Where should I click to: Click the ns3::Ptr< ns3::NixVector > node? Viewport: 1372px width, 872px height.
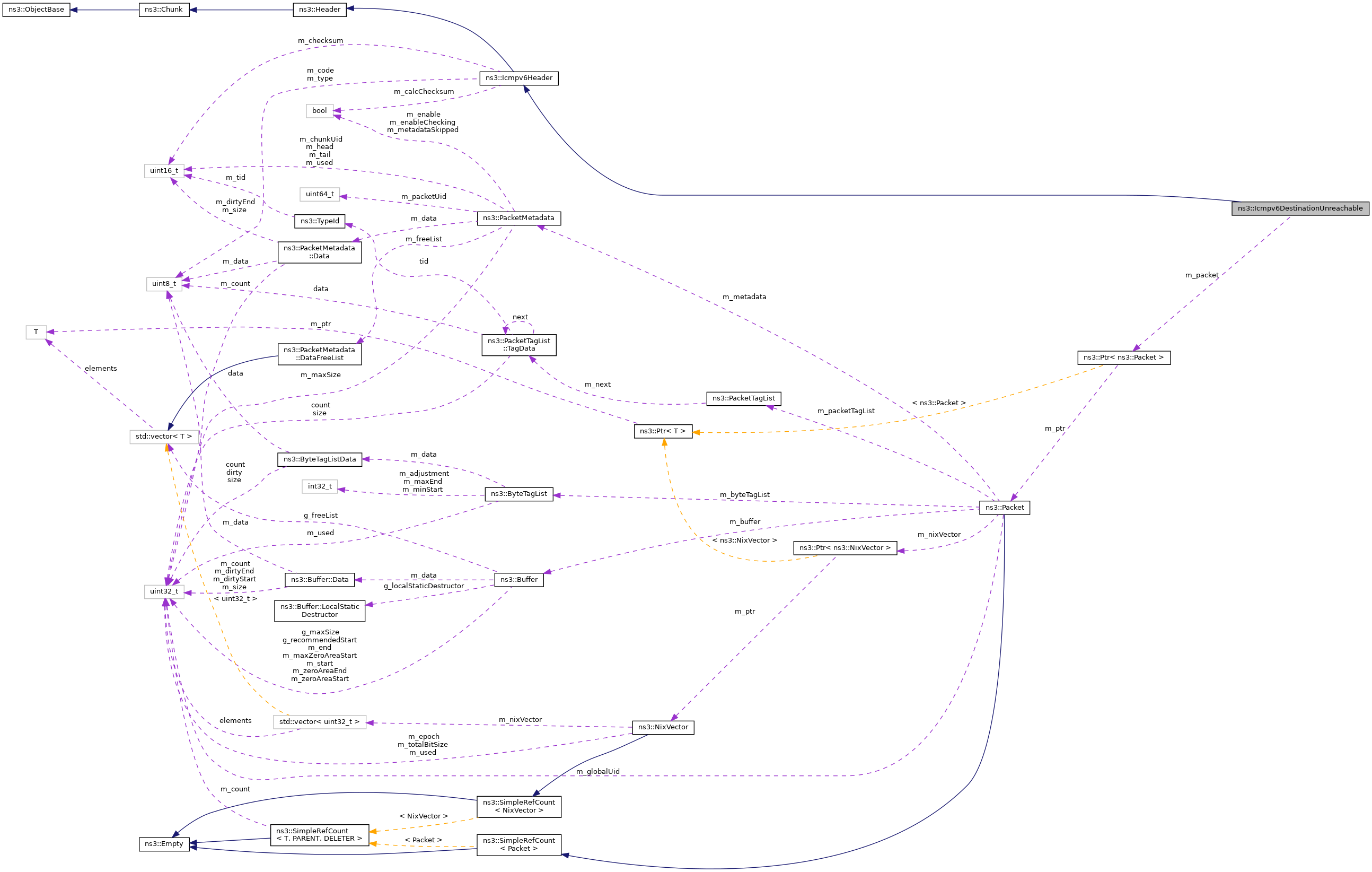tap(845, 548)
